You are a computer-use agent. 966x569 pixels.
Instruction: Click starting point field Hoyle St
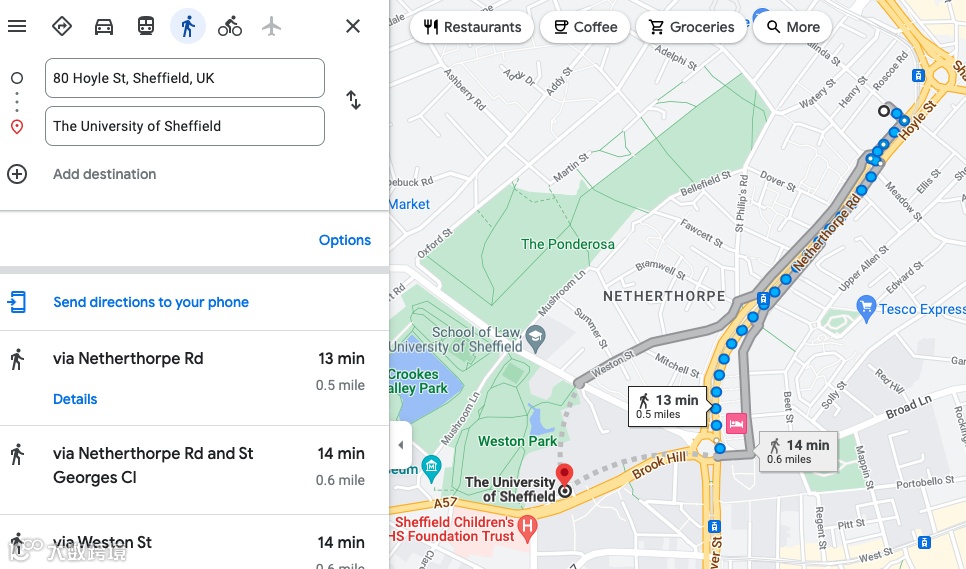coord(185,78)
